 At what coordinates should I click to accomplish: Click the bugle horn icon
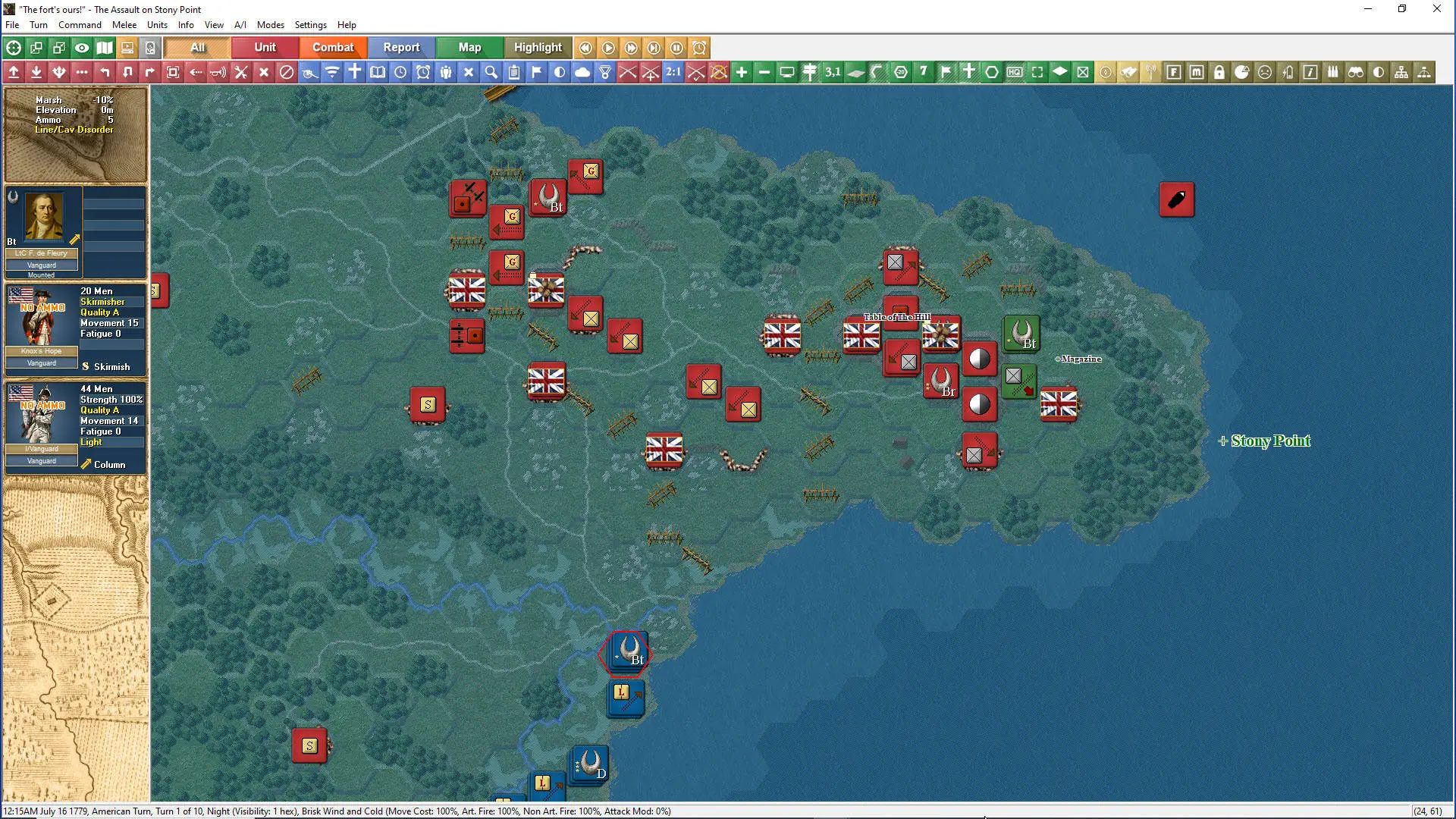pos(218,72)
